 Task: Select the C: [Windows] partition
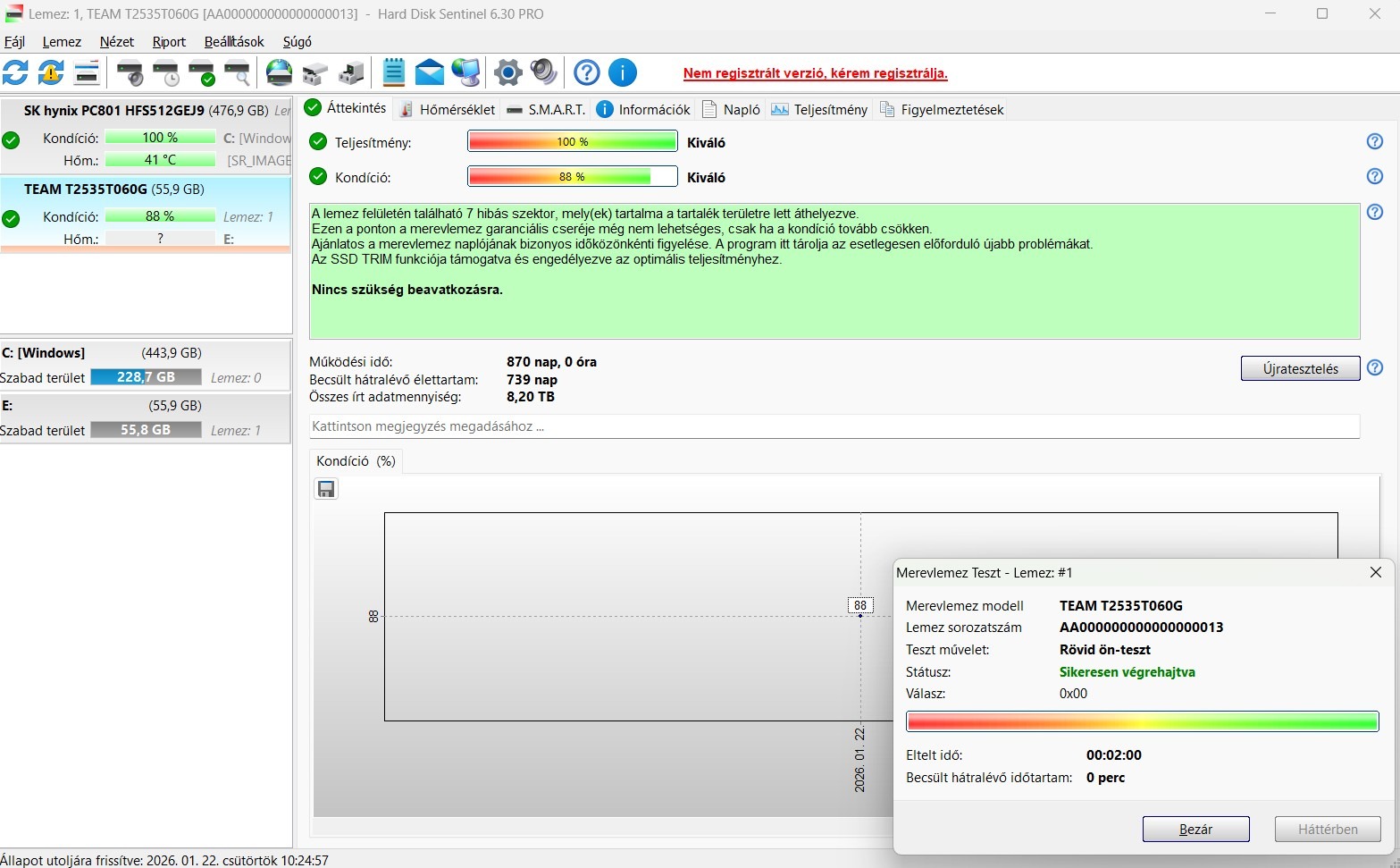point(146,365)
